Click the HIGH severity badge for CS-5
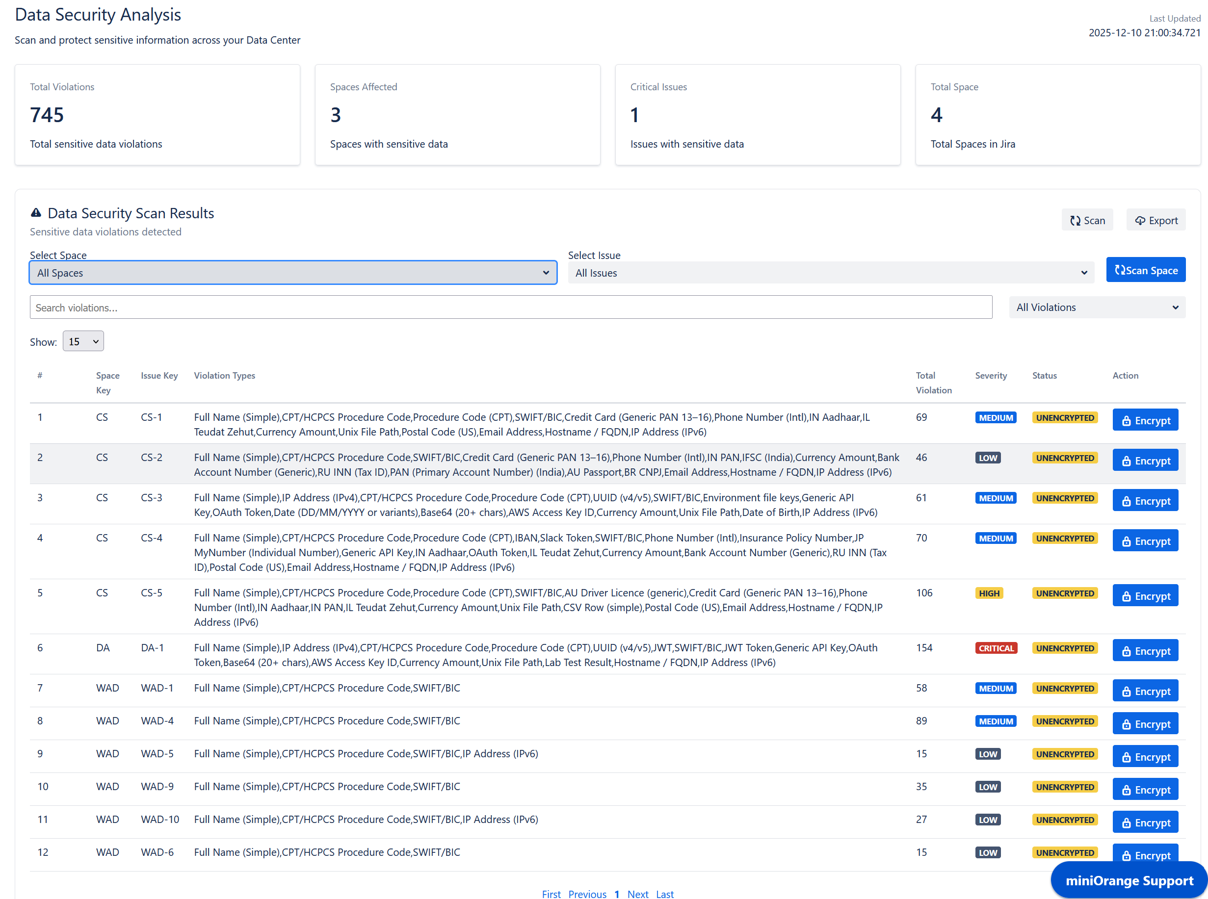 pos(989,593)
